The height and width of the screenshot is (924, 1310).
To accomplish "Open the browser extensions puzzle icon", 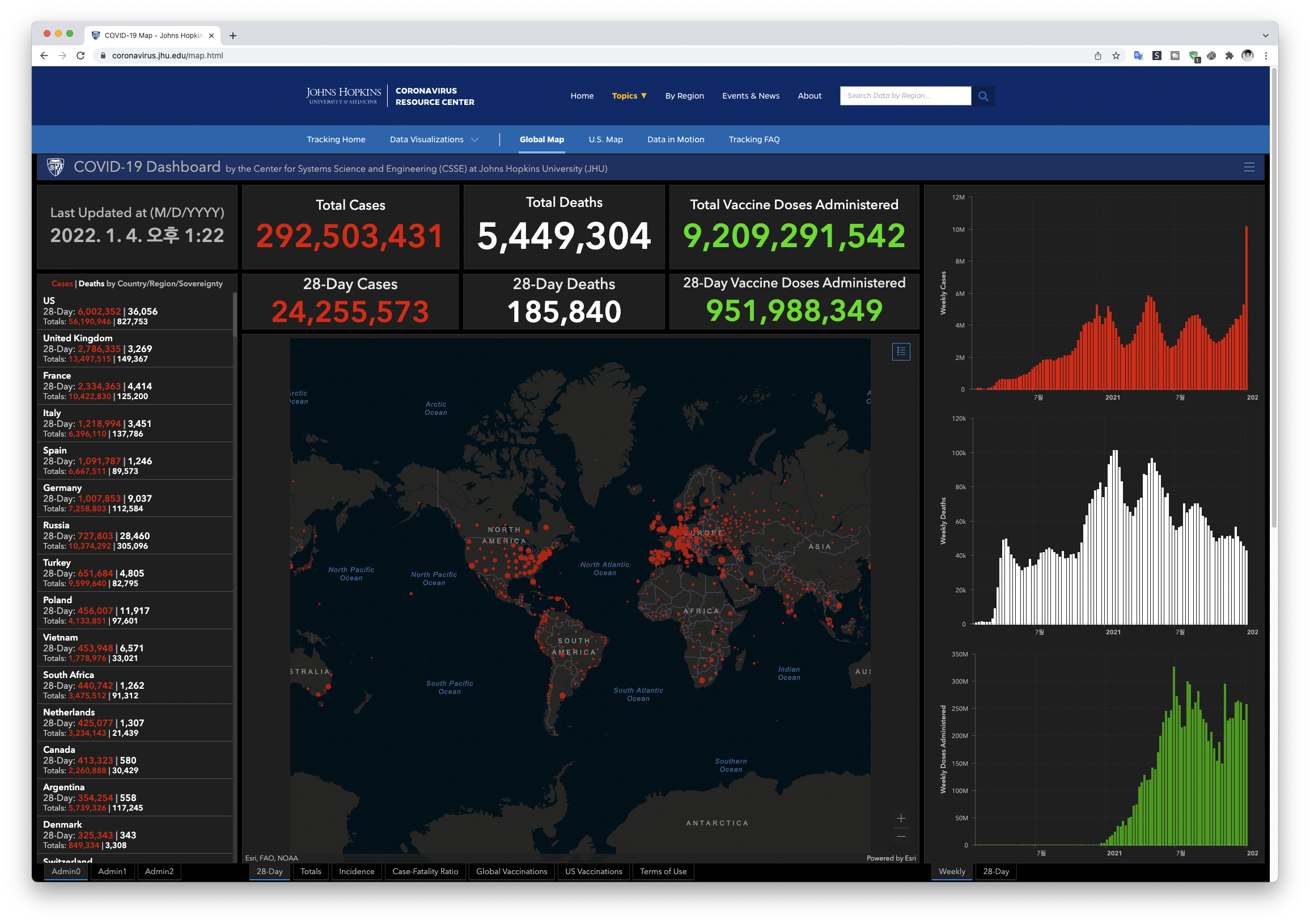I will point(1229,56).
